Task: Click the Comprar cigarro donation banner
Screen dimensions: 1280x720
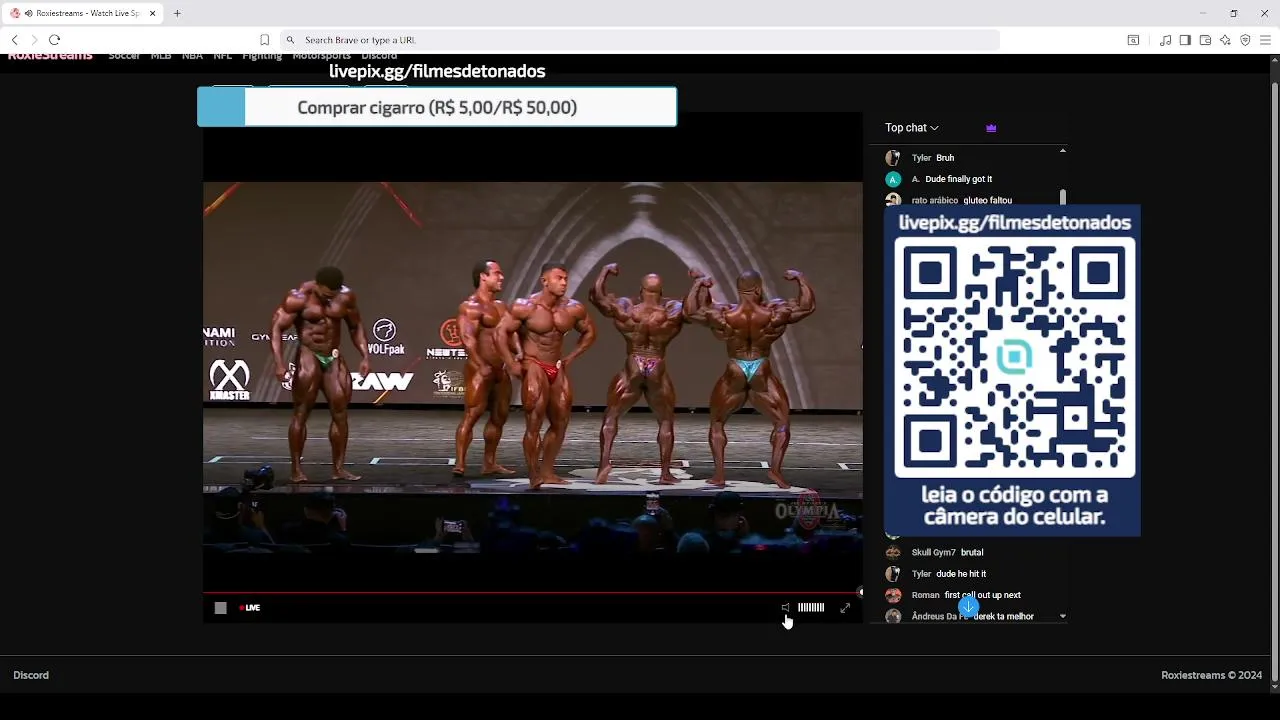Action: pyautogui.click(x=437, y=107)
